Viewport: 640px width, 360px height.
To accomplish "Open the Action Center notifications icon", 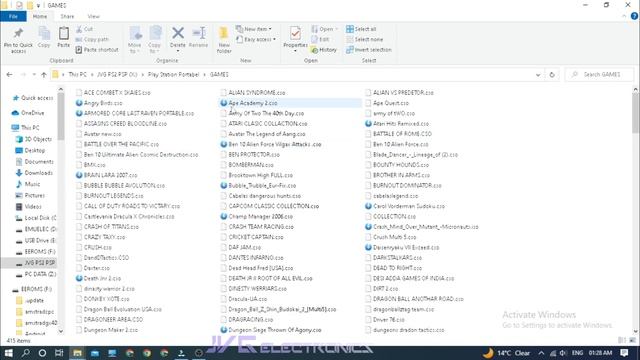I will coord(624,353).
